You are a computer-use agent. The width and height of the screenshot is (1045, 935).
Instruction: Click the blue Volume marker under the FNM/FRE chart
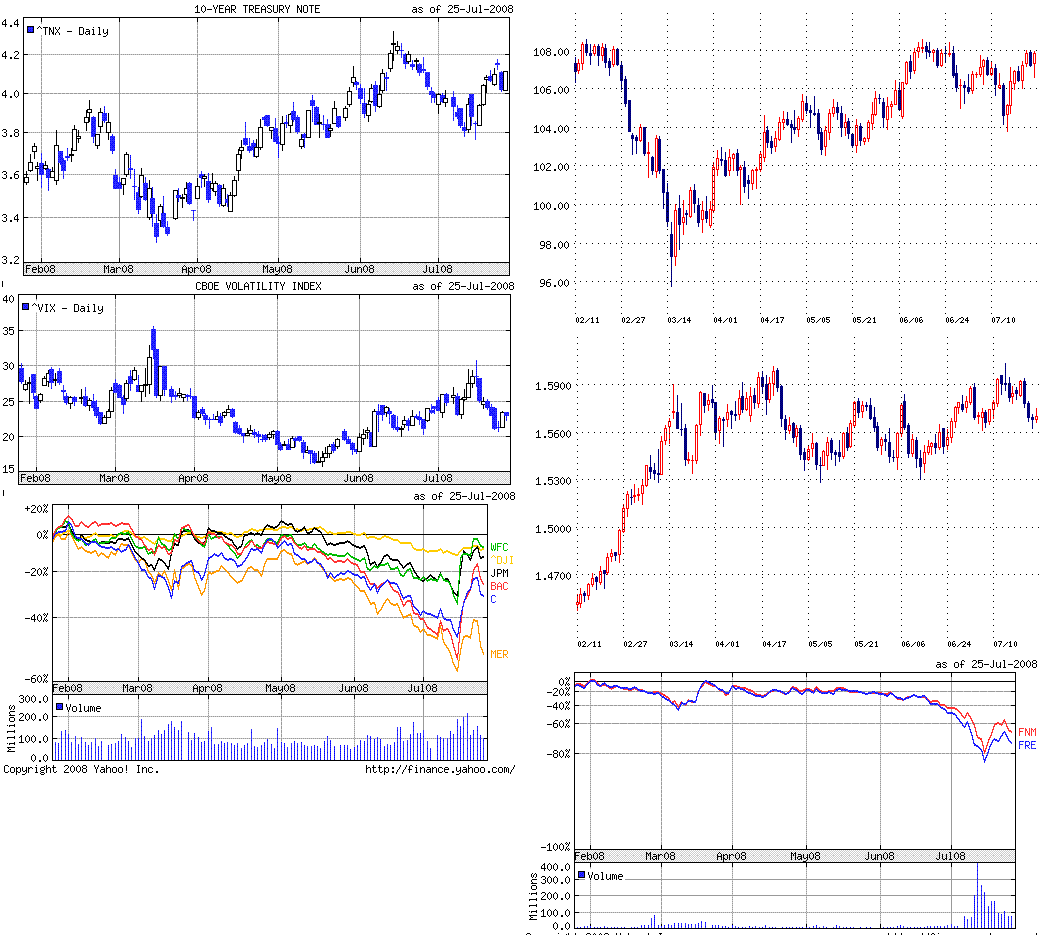[x=583, y=876]
